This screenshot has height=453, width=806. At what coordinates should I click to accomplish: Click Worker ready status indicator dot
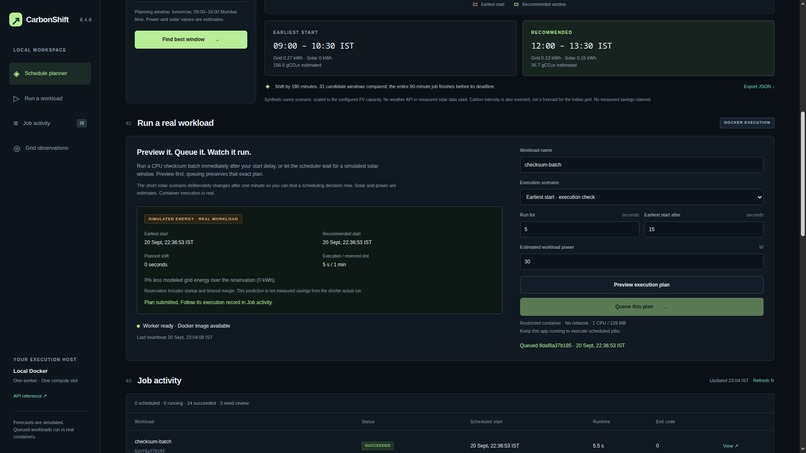click(138, 326)
